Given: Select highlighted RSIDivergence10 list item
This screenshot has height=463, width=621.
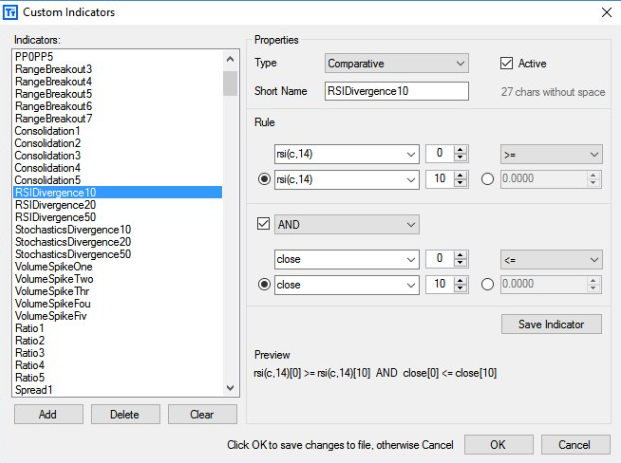Looking at the screenshot, I should pyautogui.click(x=117, y=192).
